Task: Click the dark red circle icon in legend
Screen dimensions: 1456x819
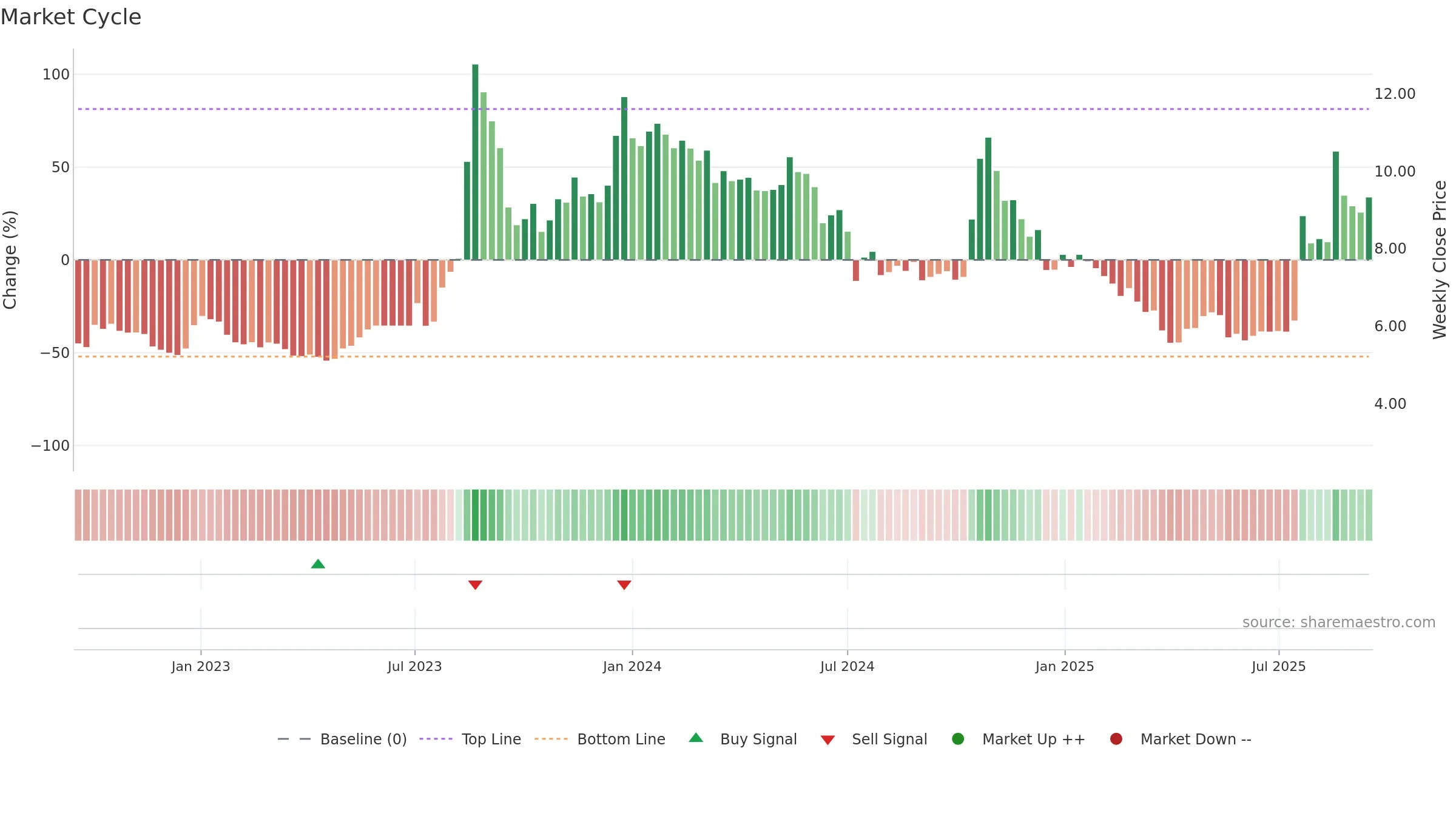Action: coord(1116,739)
